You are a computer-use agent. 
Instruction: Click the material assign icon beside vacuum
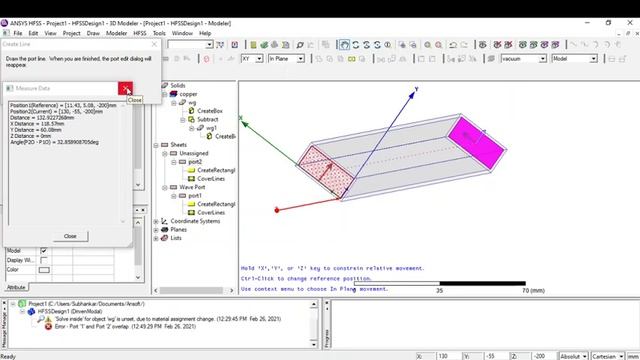pyautogui.click(x=491, y=59)
